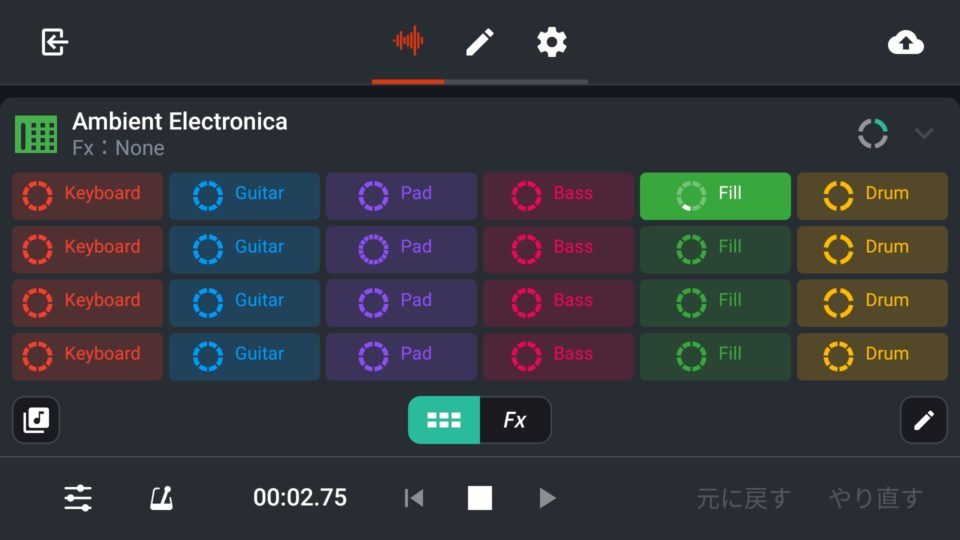Screen dimensions: 960x540
Task: Skip back to the start
Action: click(x=414, y=498)
